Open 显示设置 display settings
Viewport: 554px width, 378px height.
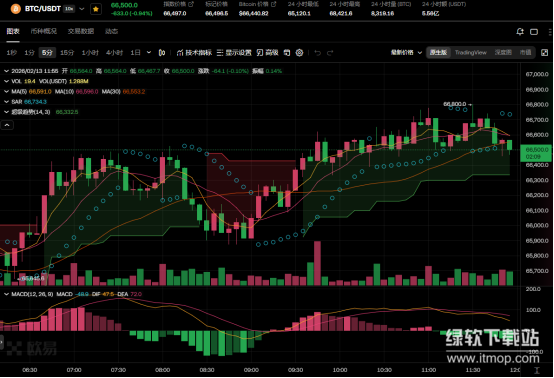pos(234,53)
